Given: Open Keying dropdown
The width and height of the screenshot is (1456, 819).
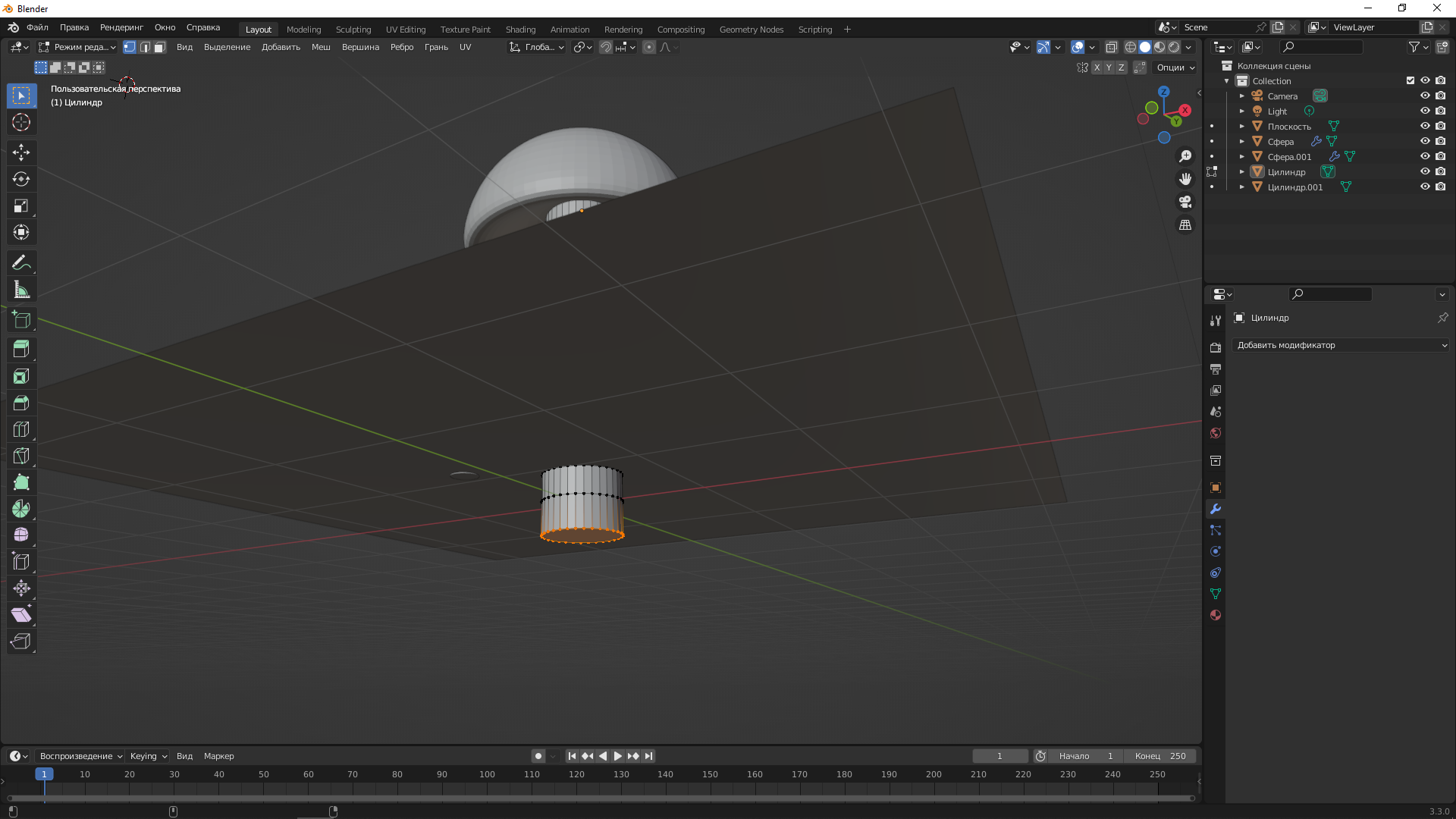Looking at the screenshot, I should click(x=149, y=756).
